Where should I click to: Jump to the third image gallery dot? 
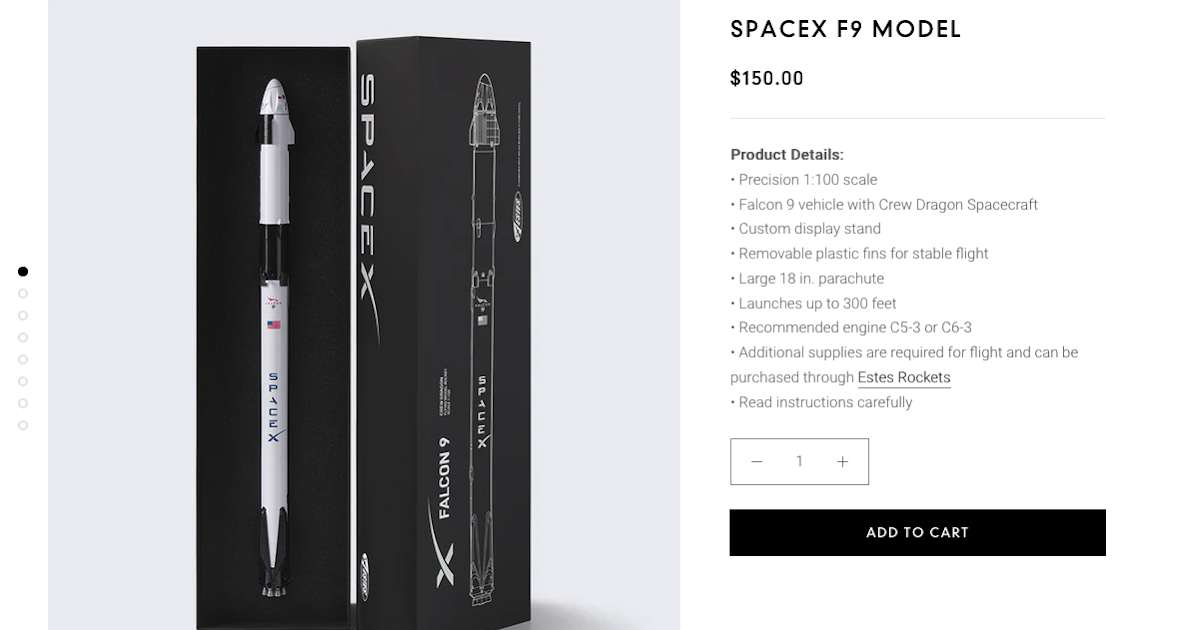click(x=23, y=315)
